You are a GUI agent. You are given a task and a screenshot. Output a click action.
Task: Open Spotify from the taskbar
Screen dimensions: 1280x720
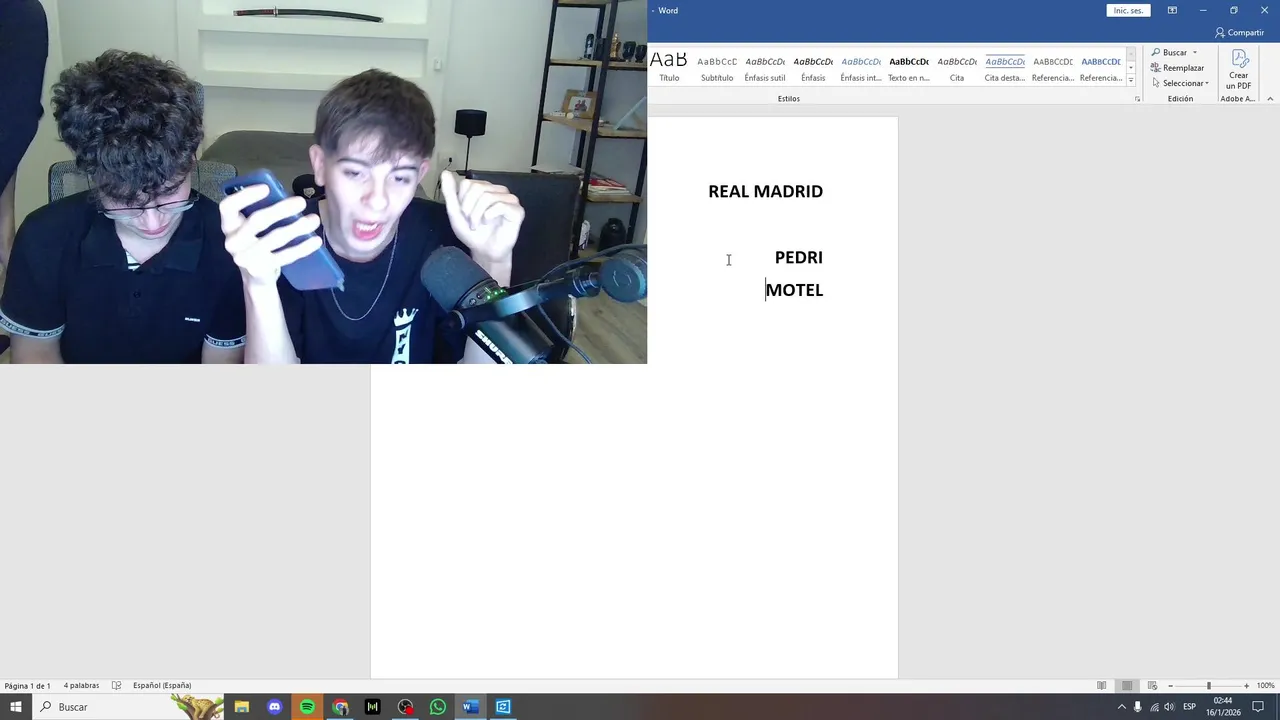click(307, 707)
